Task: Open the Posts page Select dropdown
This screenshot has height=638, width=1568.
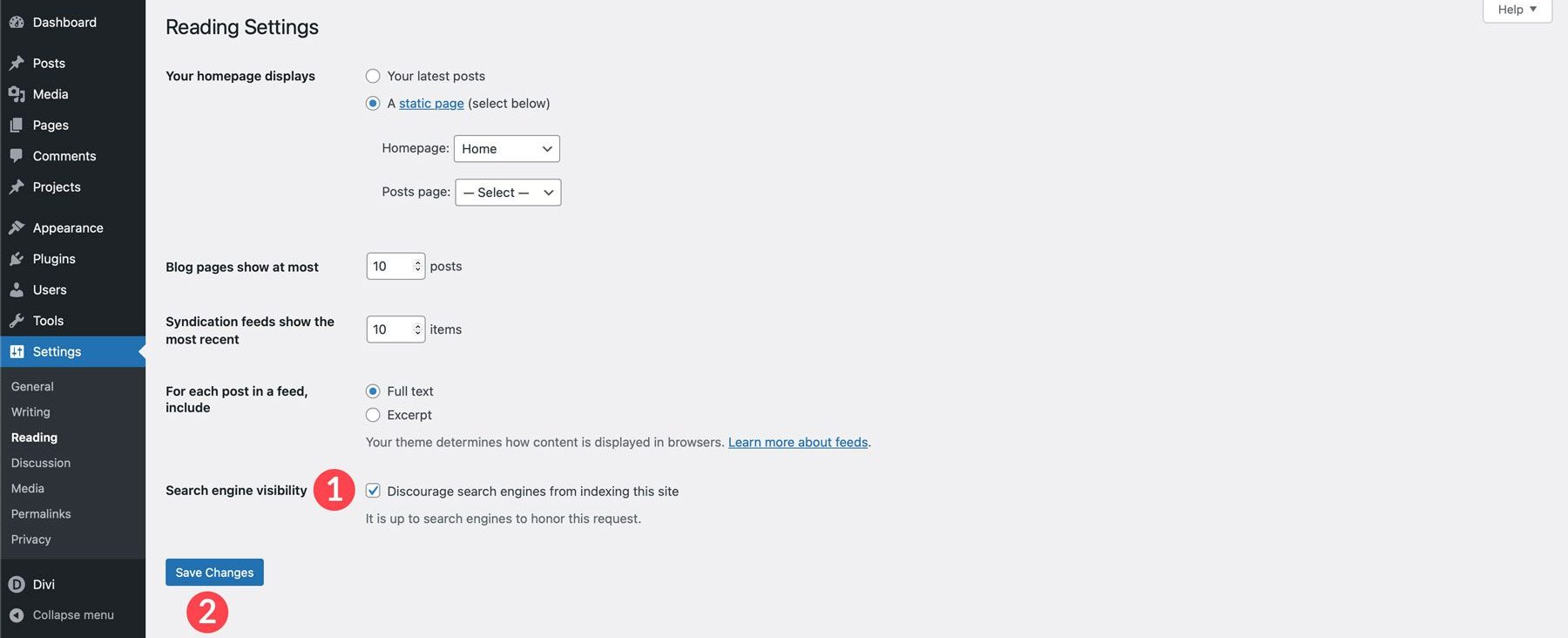Action: point(508,192)
